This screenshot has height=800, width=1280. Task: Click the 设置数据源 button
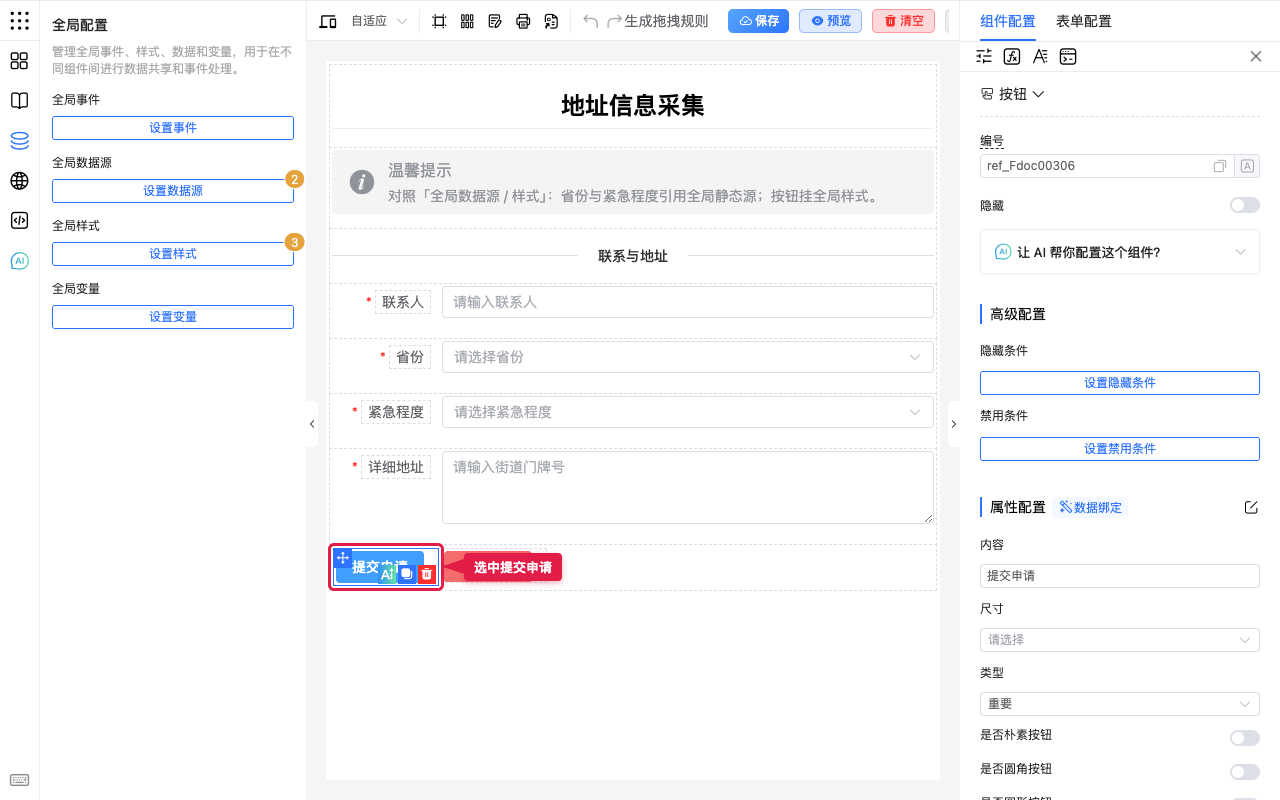click(x=173, y=191)
